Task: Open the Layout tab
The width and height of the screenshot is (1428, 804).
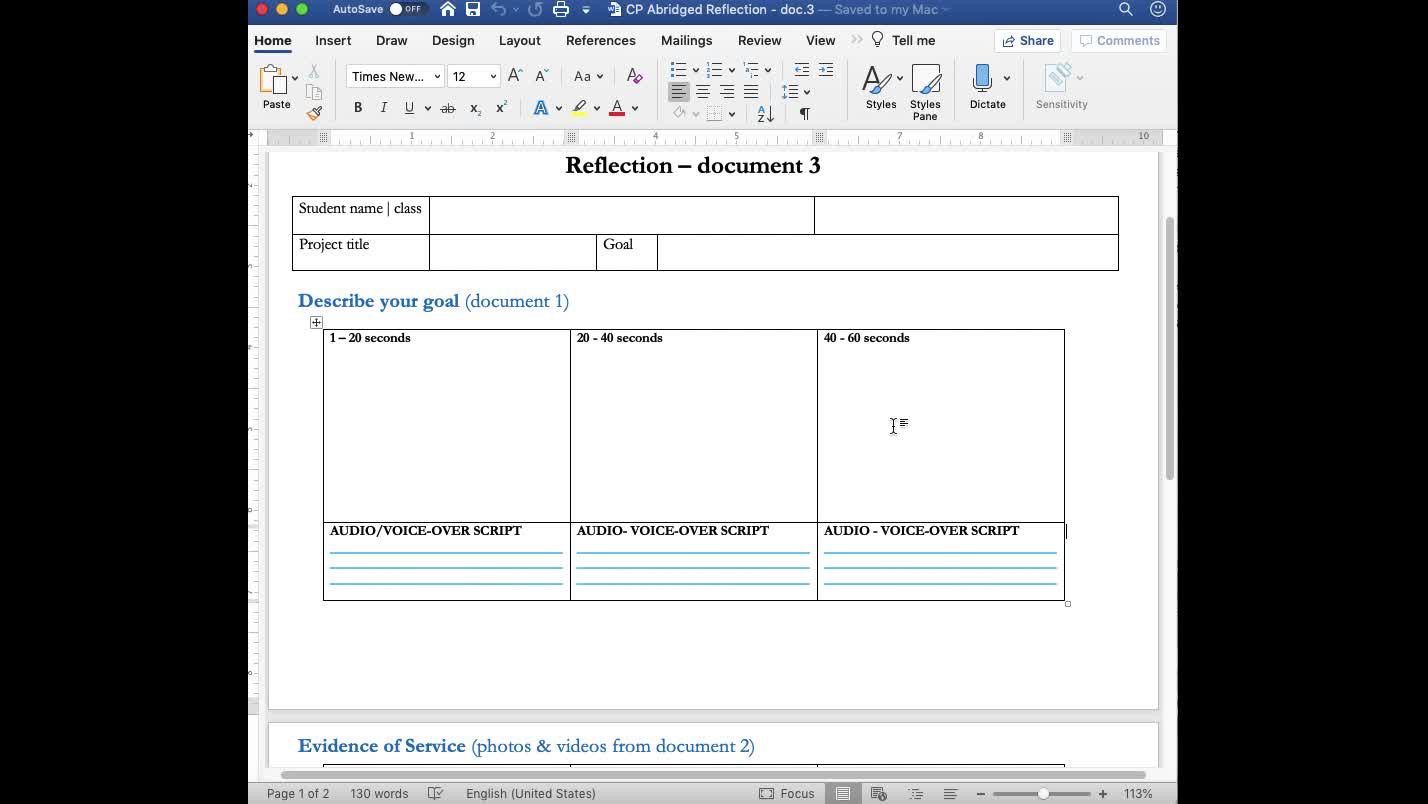Action: pos(519,41)
